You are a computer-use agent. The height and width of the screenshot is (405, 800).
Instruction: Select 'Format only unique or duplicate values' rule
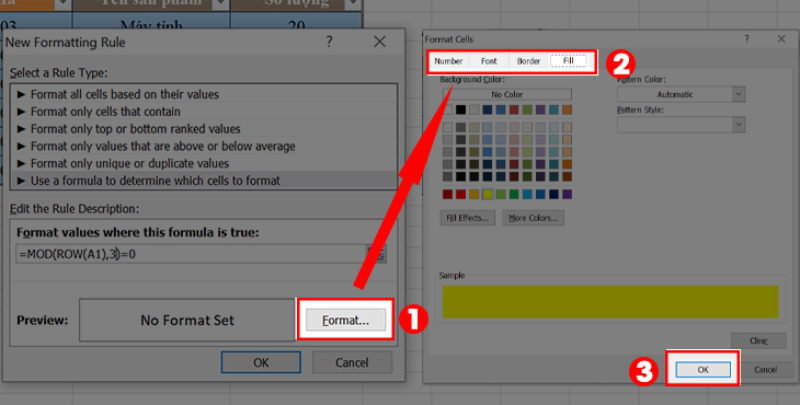coord(130,163)
